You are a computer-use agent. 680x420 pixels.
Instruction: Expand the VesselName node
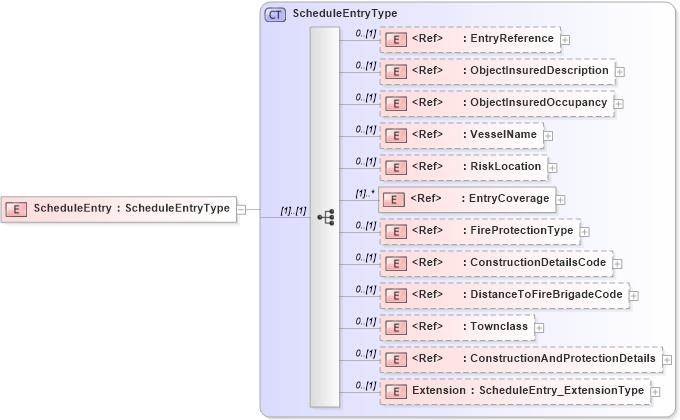[x=548, y=136]
